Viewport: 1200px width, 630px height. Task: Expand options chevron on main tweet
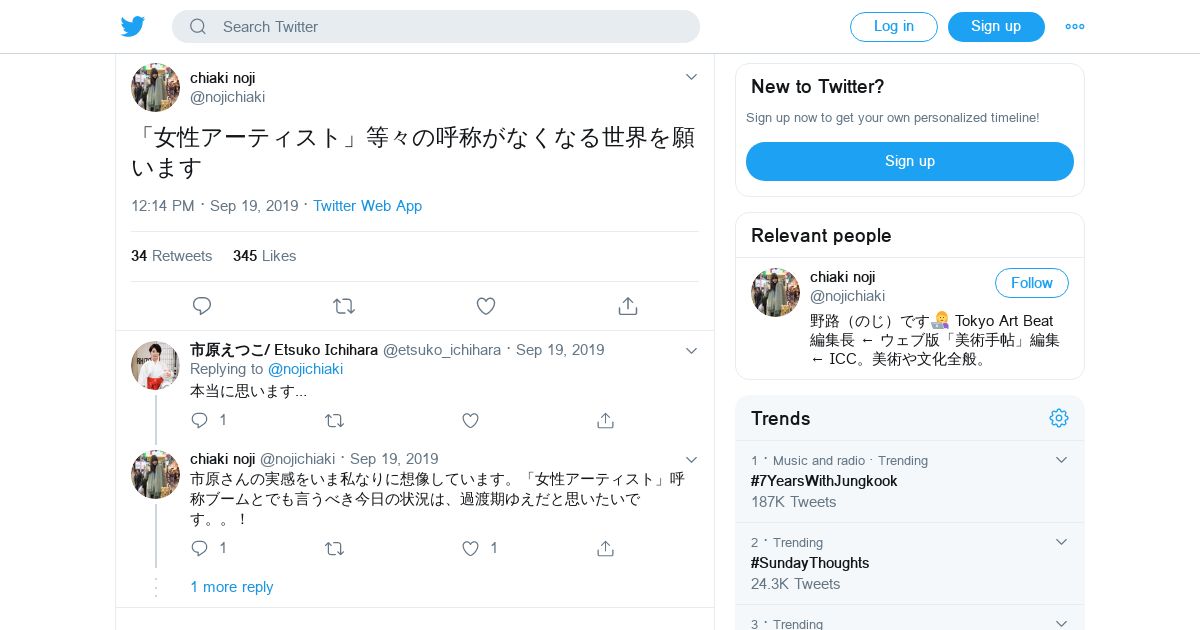(x=691, y=77)
